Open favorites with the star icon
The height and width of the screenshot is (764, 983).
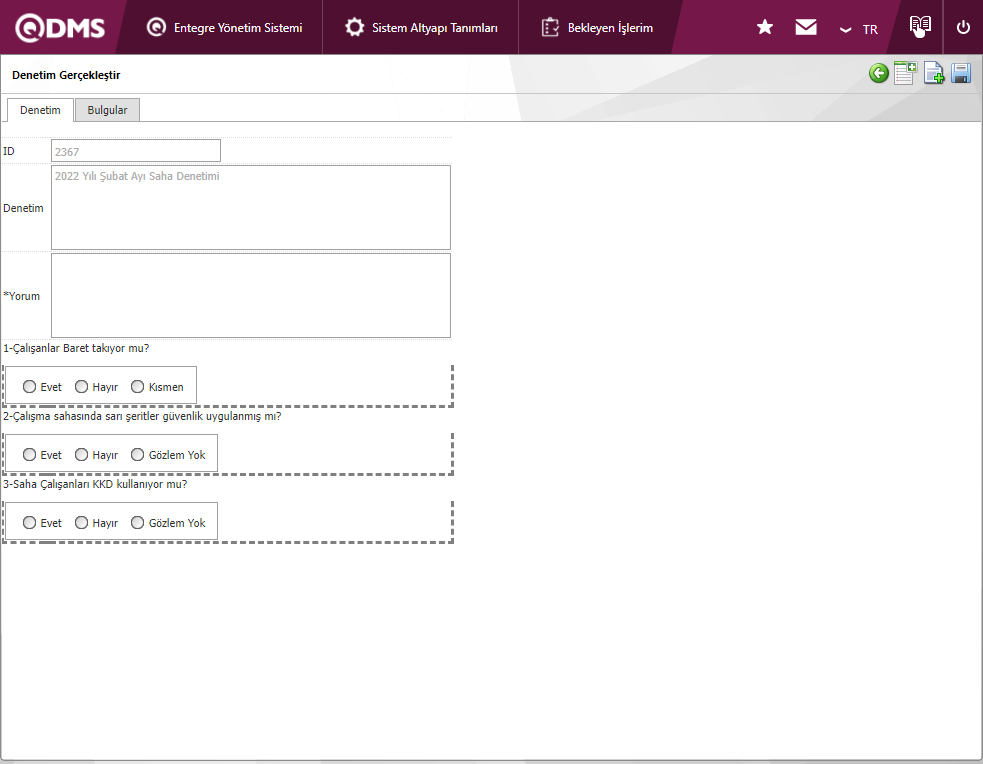[765, 27]
